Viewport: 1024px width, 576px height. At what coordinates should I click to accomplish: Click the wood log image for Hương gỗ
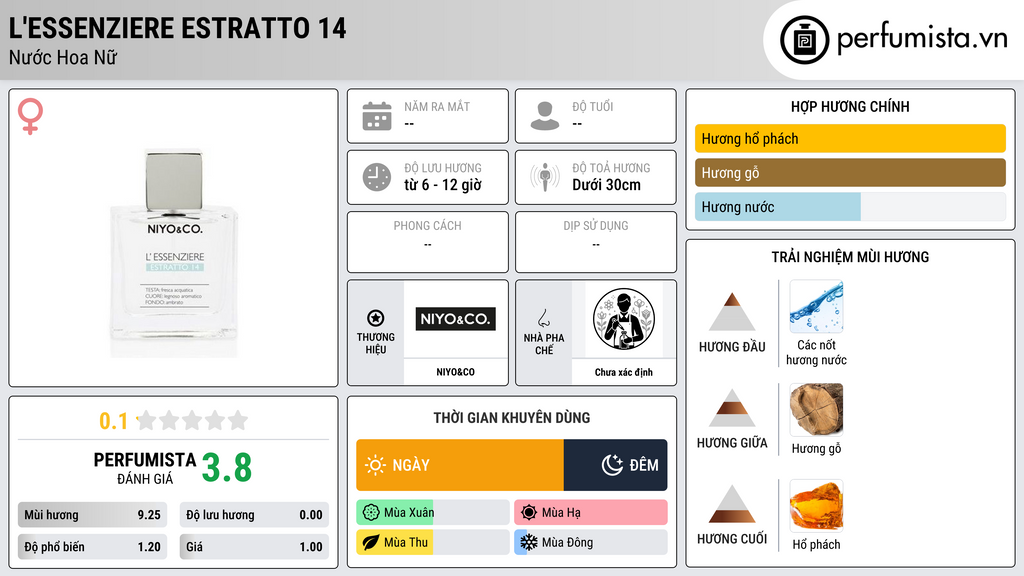click(816, 409)
